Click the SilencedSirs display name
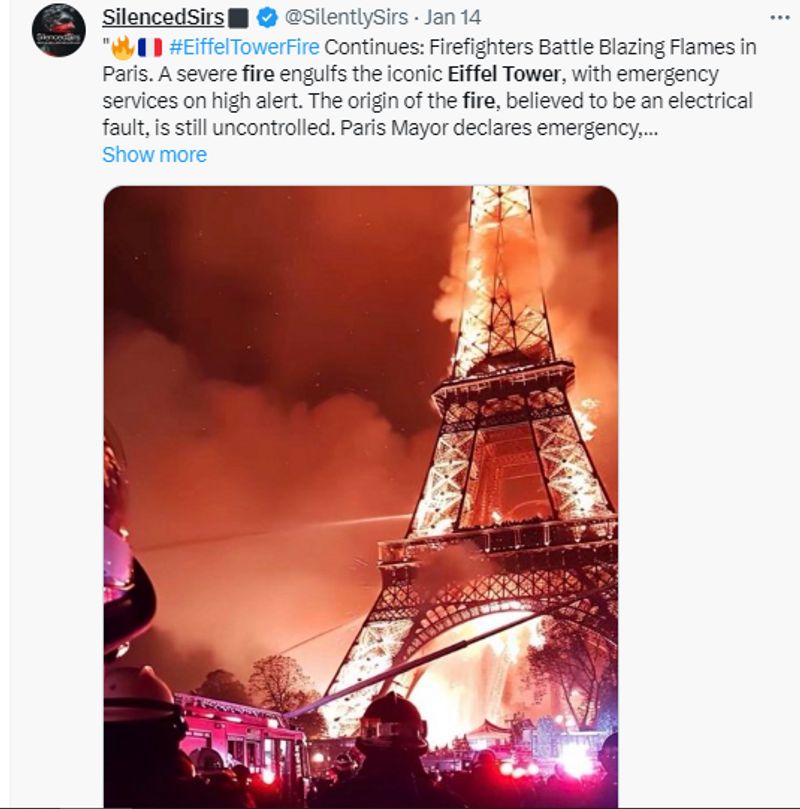The width and height of the screenshot is (800, 809). 163,18
